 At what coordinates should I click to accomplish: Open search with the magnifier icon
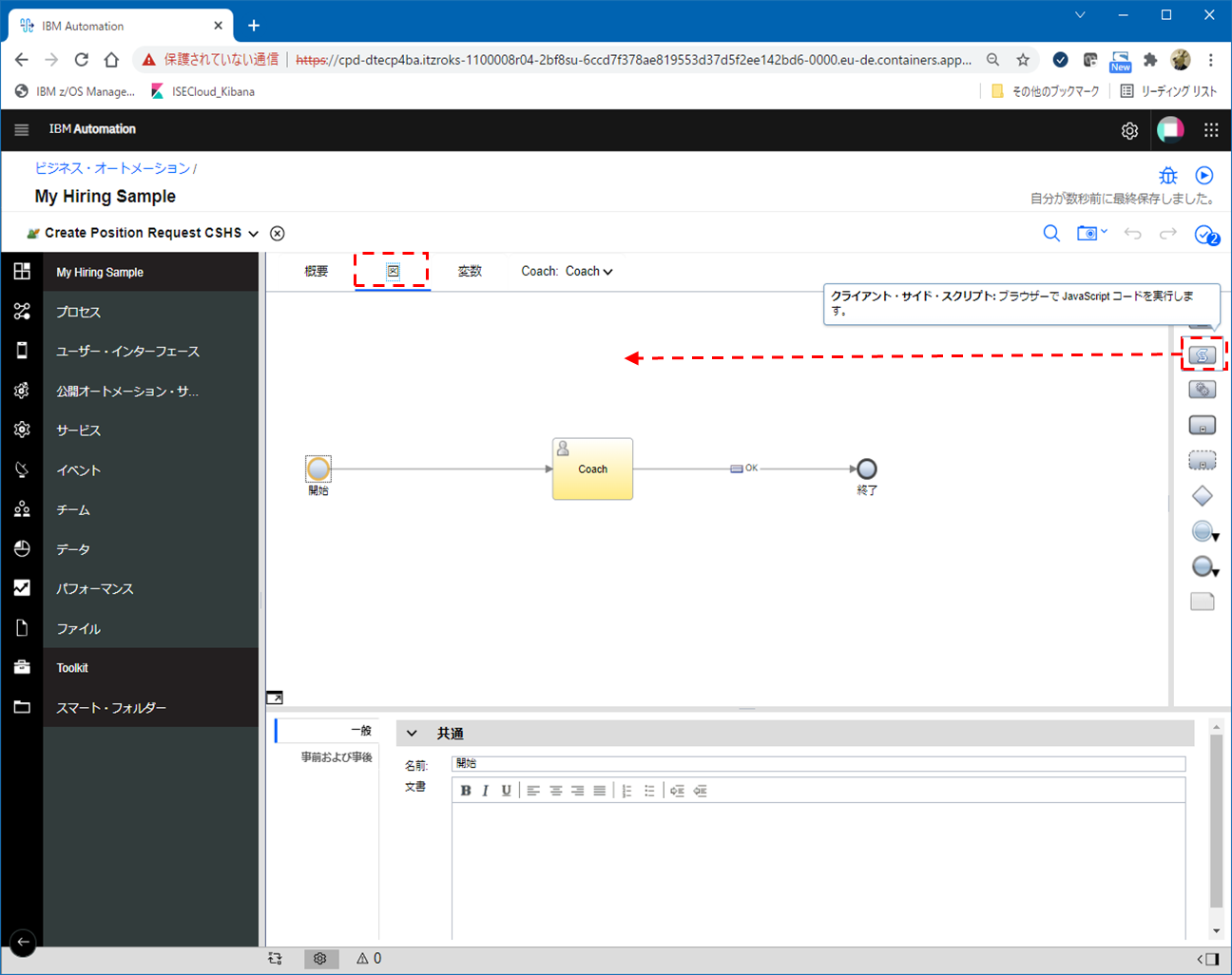(x=1051, y=233)
